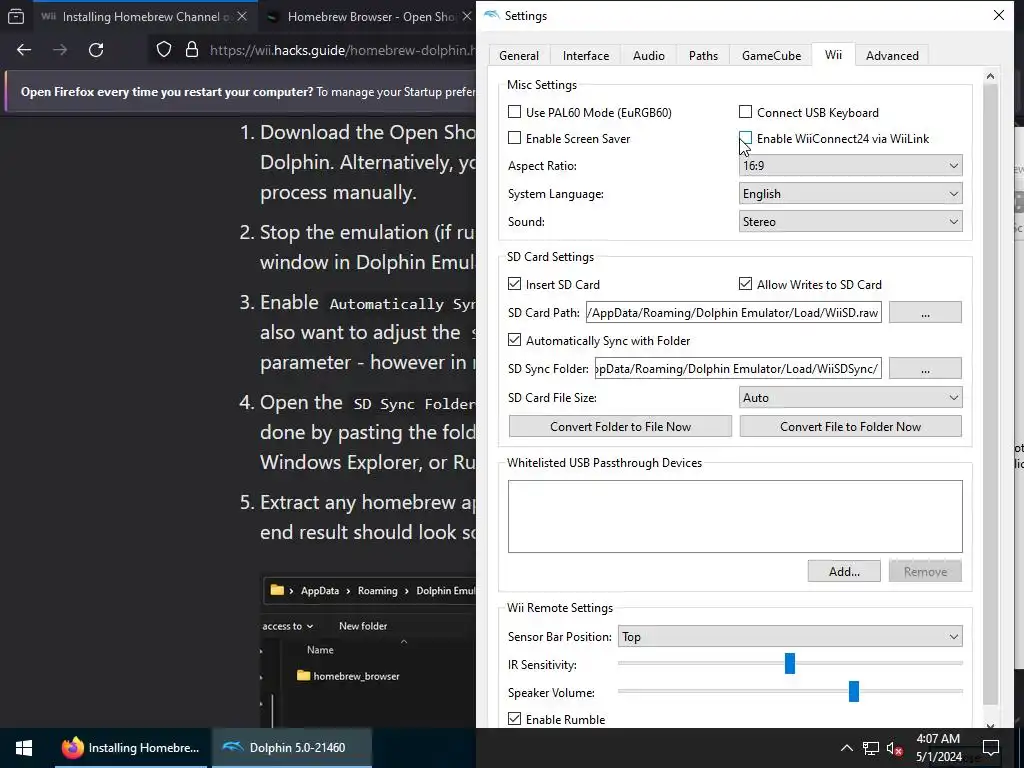Close the Homebrew Browser tab
The image size is (1024, 768).
point(467,16)
